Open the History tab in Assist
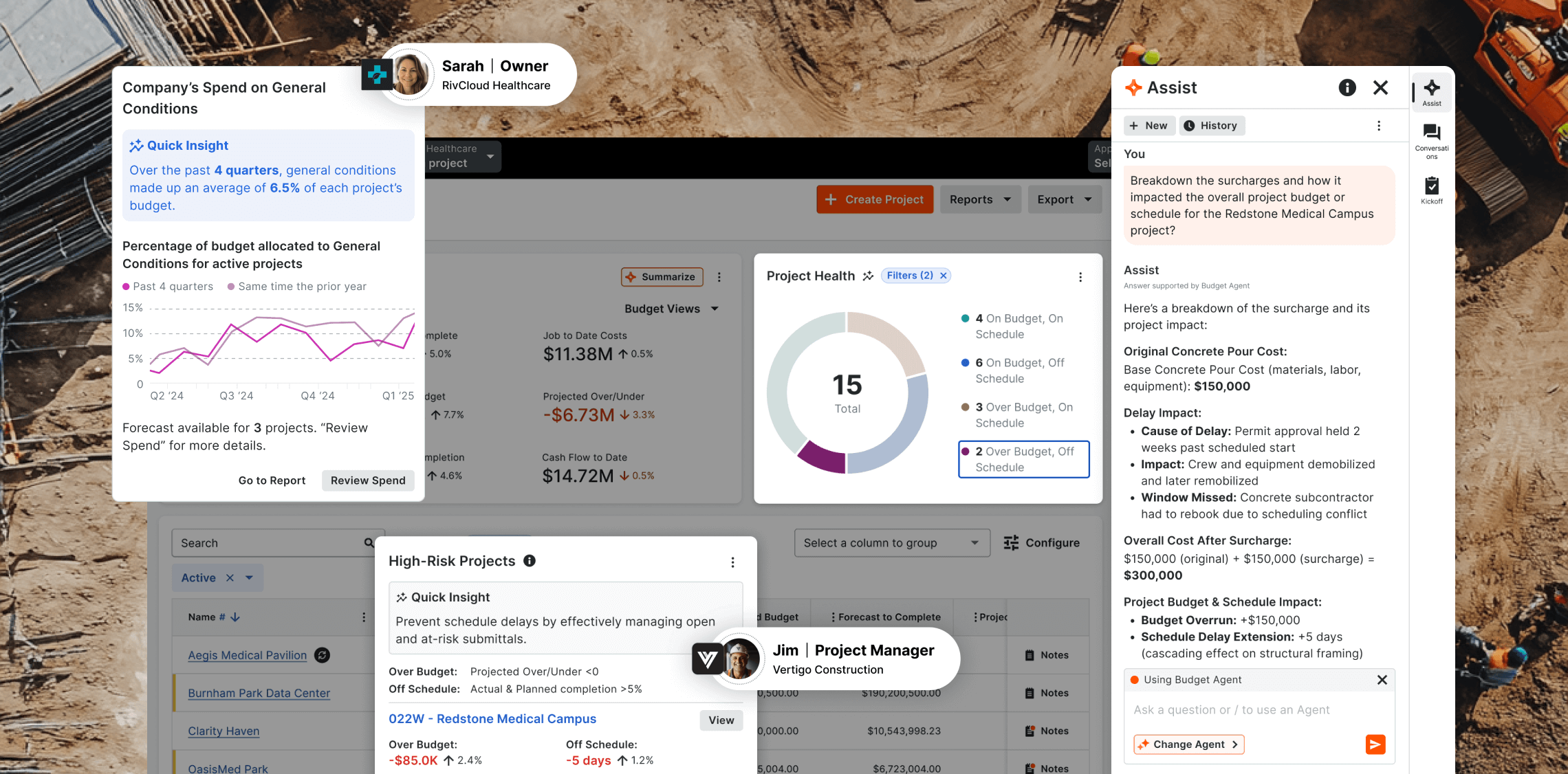The width and height of the screenshot is (1568, 774). pos(1212,126)
